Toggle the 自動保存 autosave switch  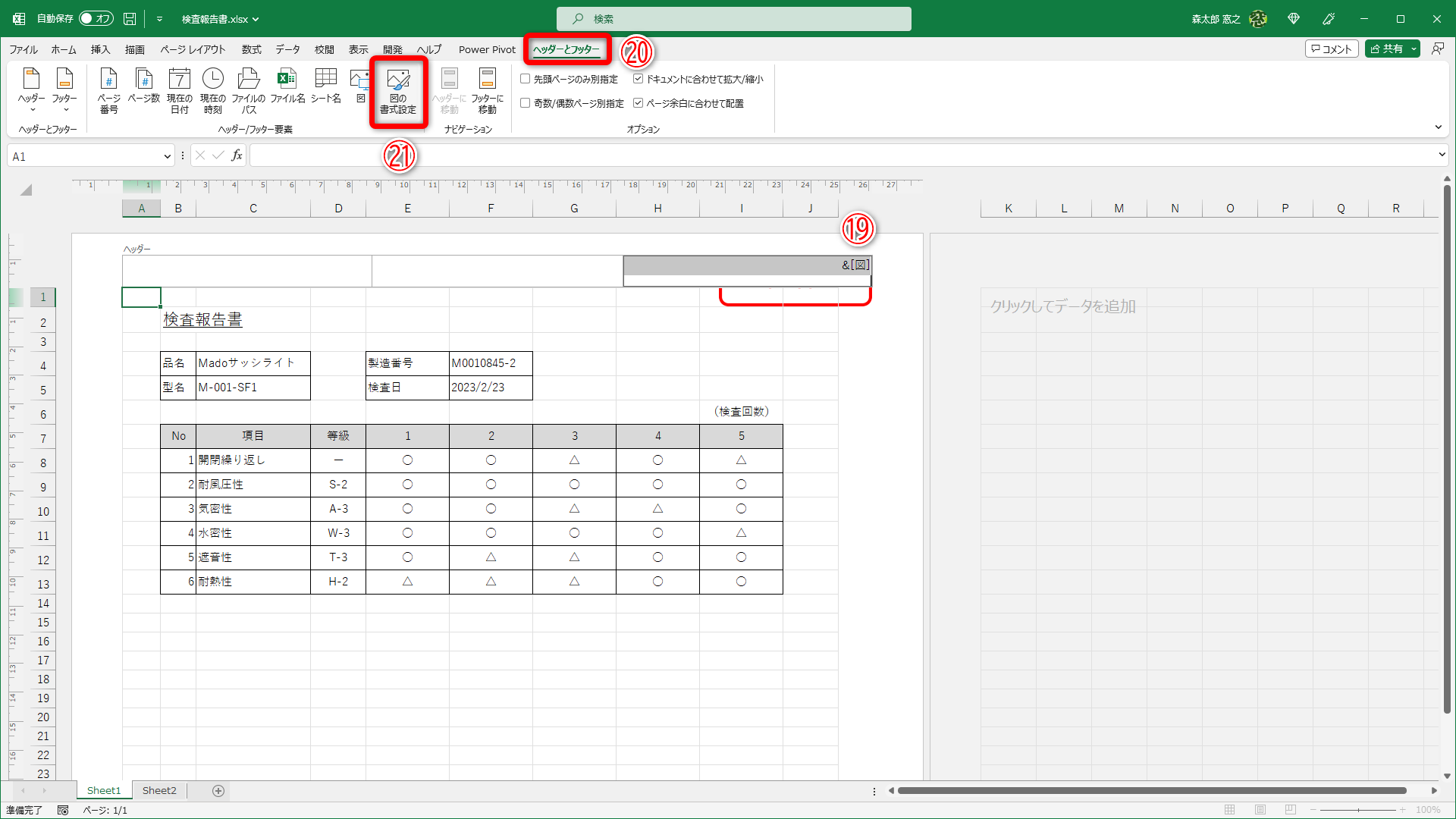[x=96, y=18]
